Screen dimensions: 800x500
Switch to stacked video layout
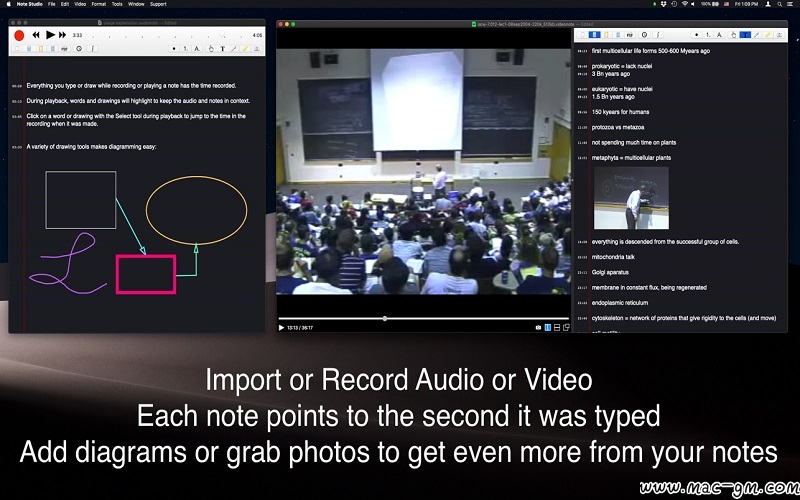tap(557, 328)
